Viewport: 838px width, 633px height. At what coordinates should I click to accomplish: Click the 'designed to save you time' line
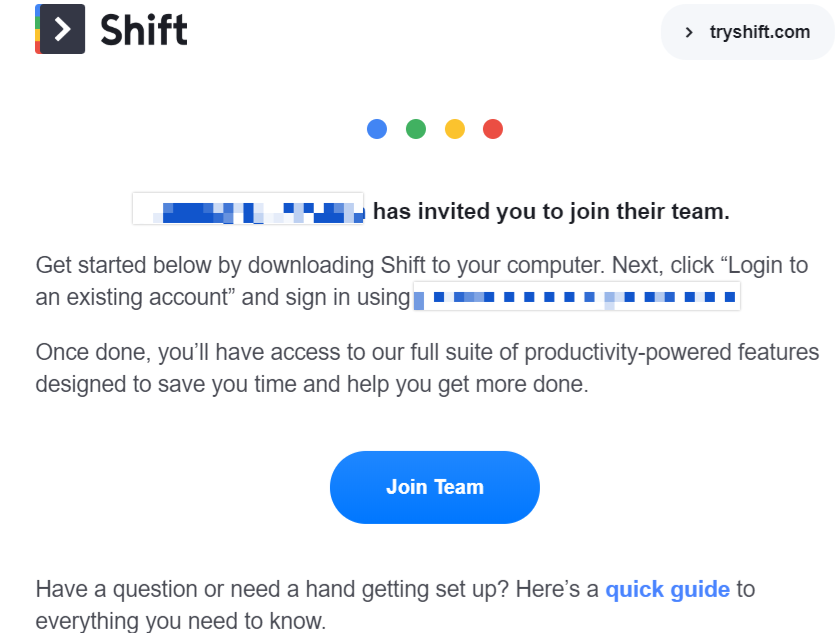[312, 384]
